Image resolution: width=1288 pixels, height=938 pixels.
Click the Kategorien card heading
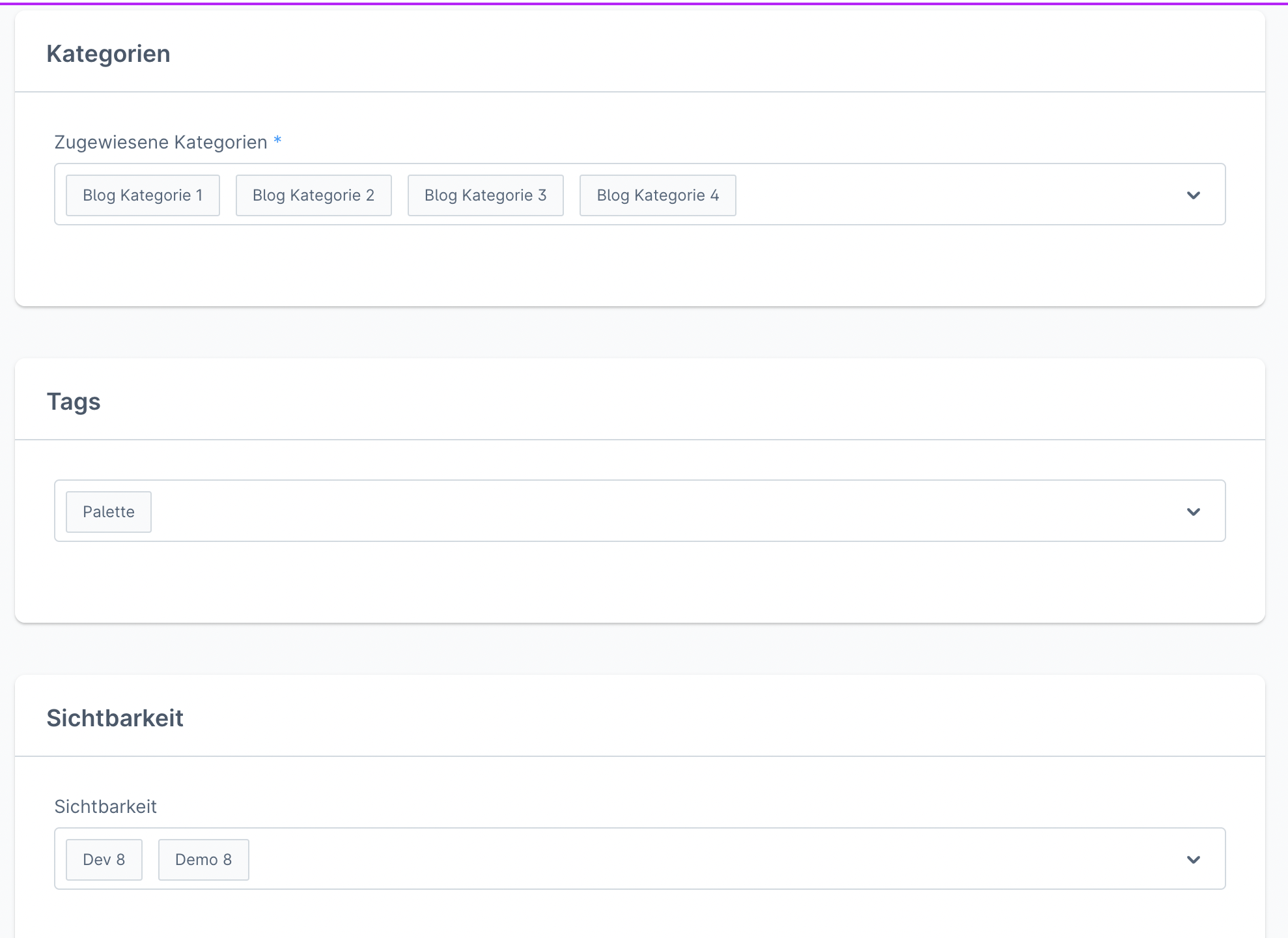click(x=108, y=54)
